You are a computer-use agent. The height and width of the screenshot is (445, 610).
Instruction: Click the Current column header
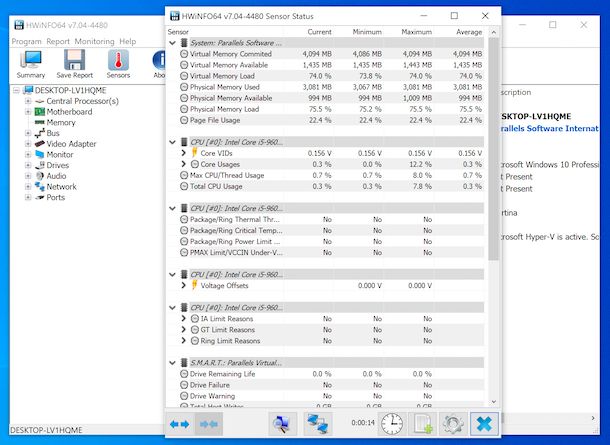319,32
